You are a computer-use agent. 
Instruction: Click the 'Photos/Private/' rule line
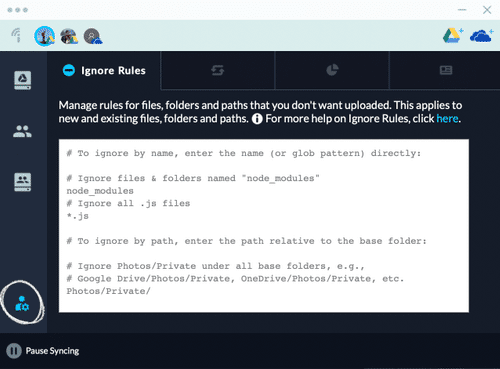pos(108,291)
